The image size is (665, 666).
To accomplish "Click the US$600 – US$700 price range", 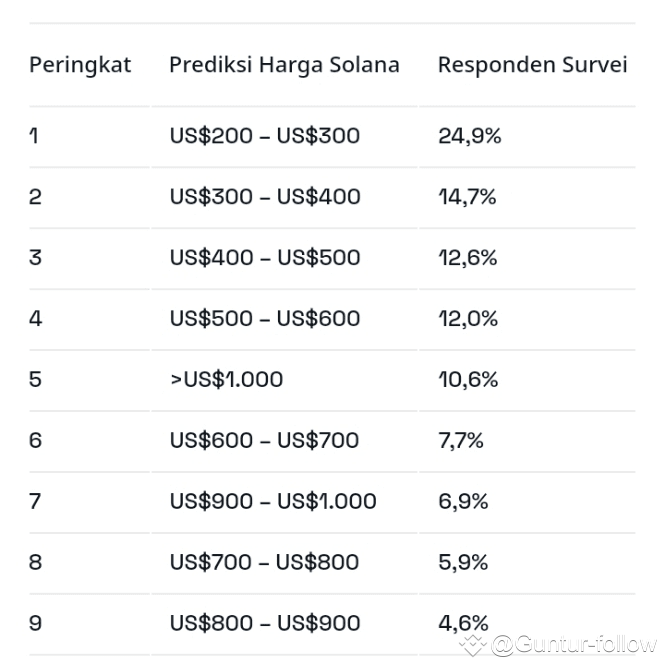I will (x=264, y=441).
